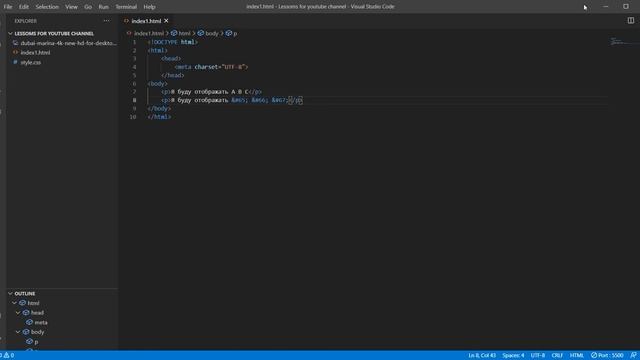Select the html item in Outline
The image size is (640, 360).
tap(33, 303)
